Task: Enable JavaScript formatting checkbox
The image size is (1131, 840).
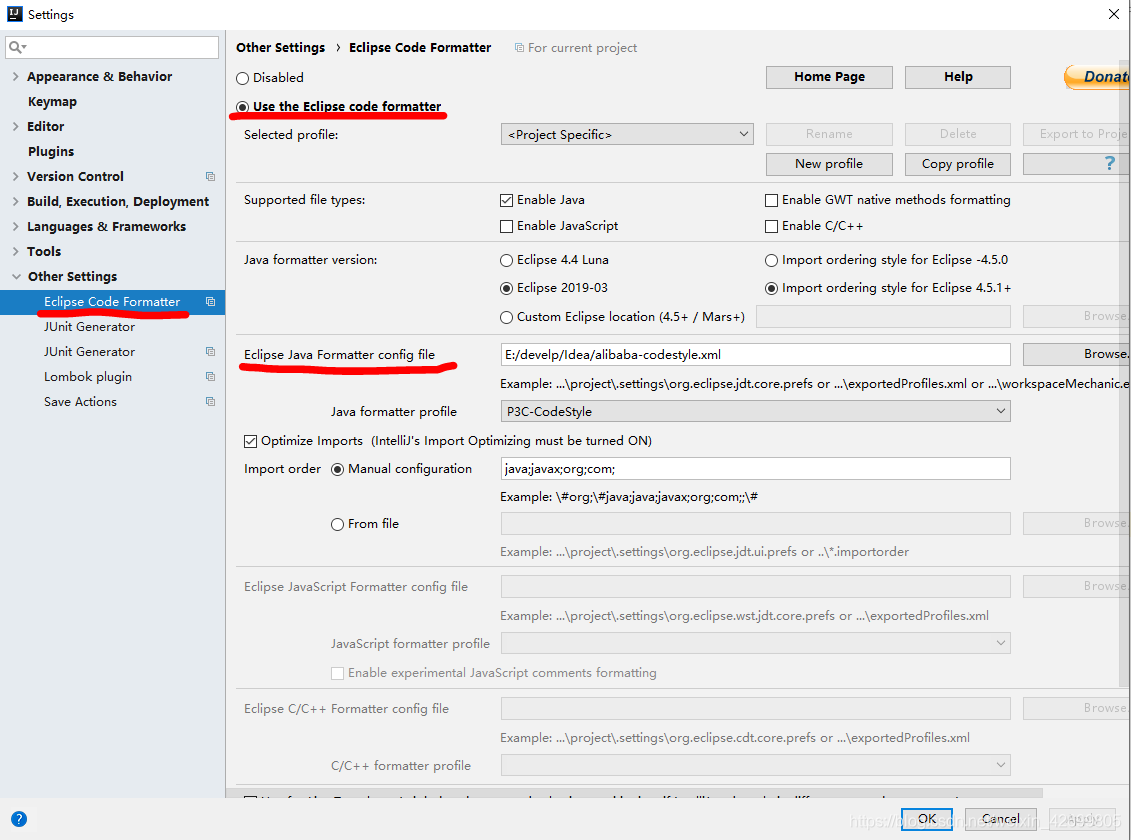Action: click(506, 226)
